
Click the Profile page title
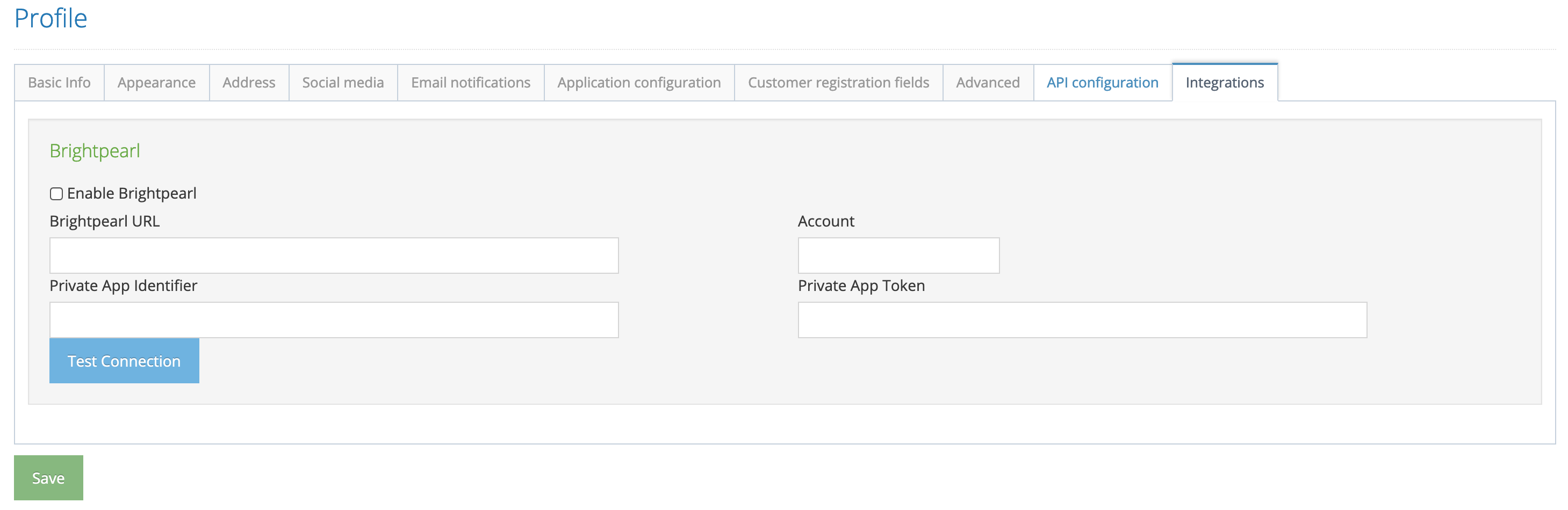pos(51,18)
